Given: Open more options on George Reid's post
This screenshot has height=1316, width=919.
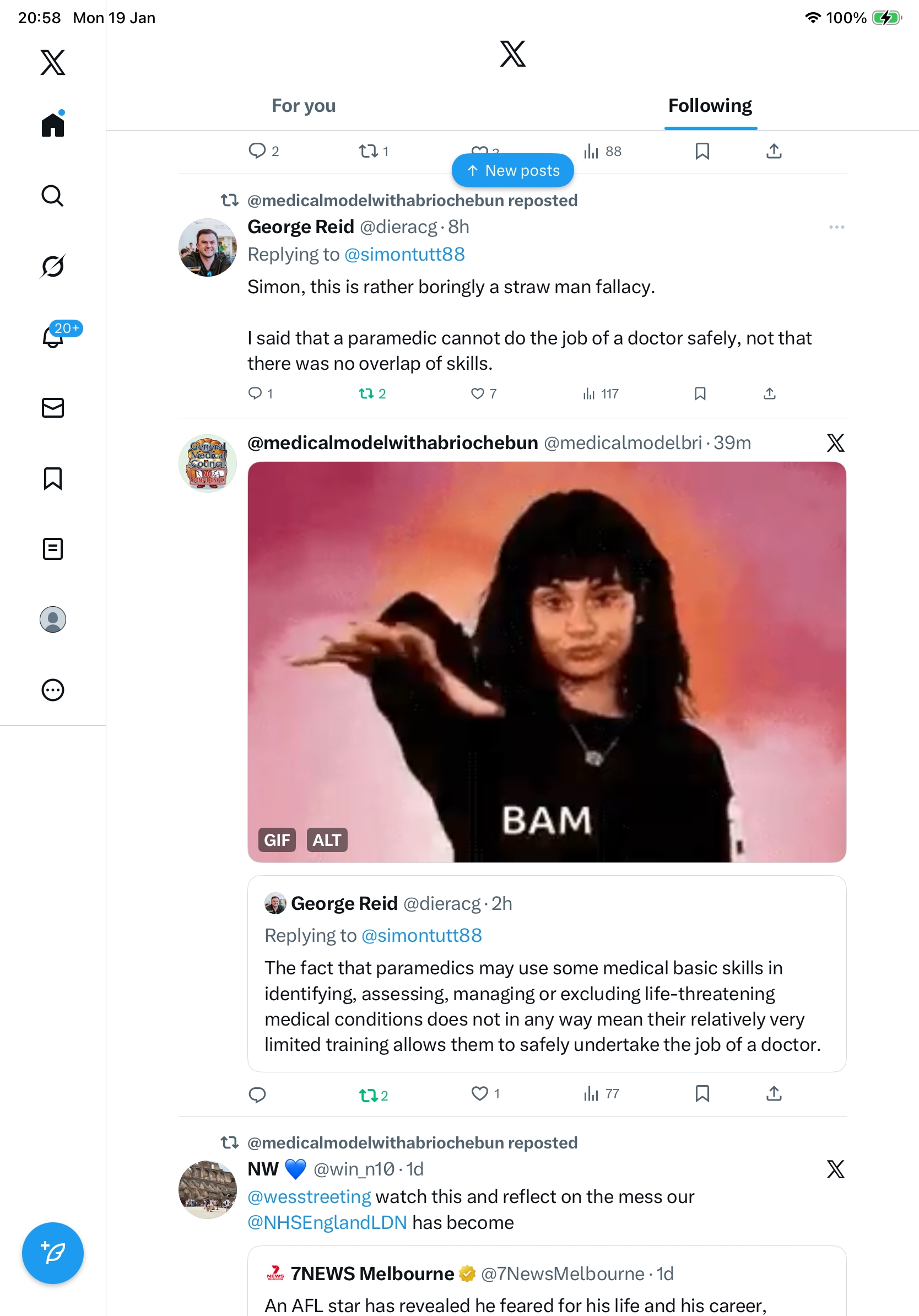Looking at the screenshot, I should pyautogui.click(x=836, y=227).
